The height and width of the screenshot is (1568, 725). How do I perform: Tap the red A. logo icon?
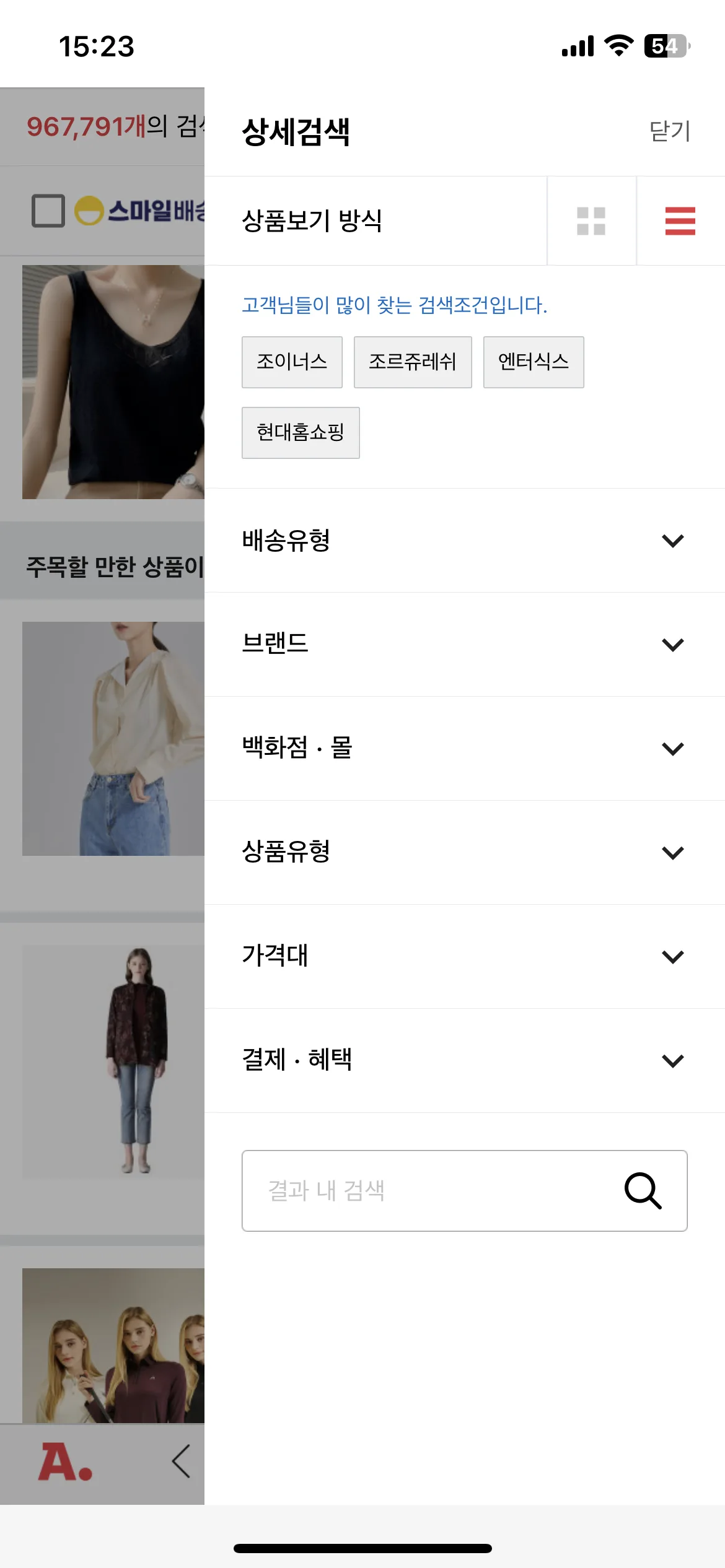click(x=65, y=1462)
